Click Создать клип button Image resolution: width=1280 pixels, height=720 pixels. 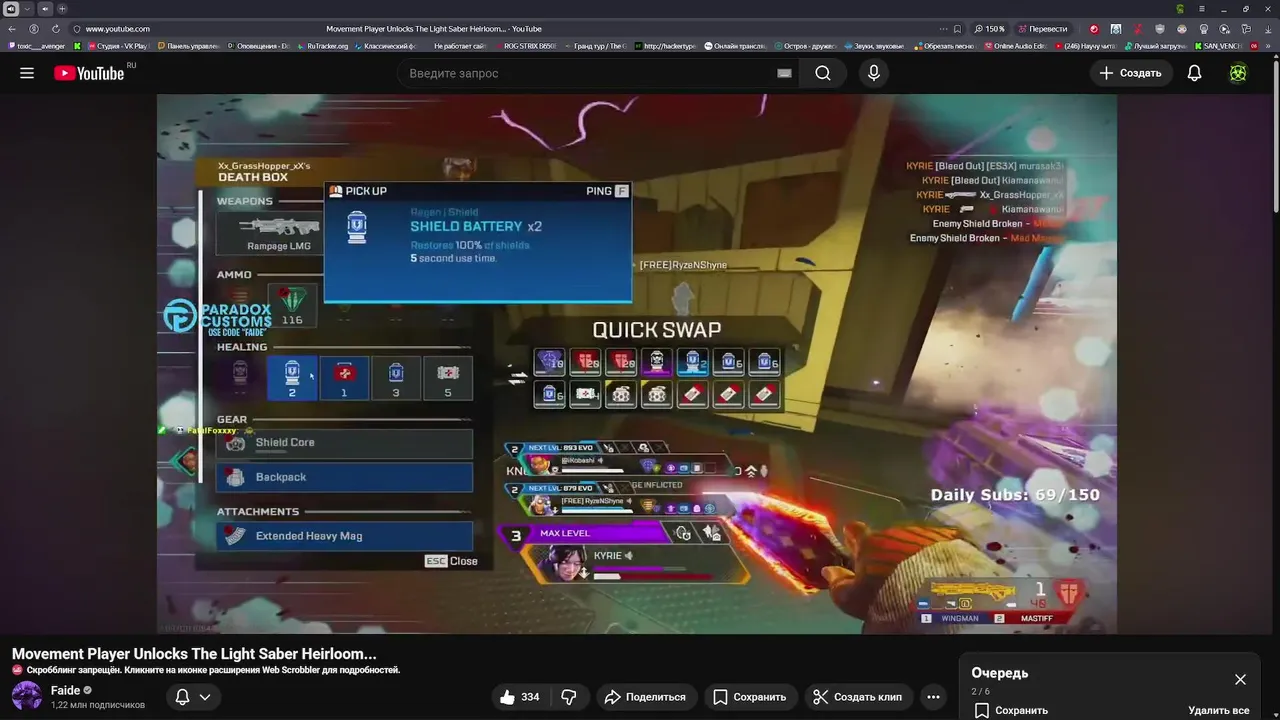tap(857, 697)
